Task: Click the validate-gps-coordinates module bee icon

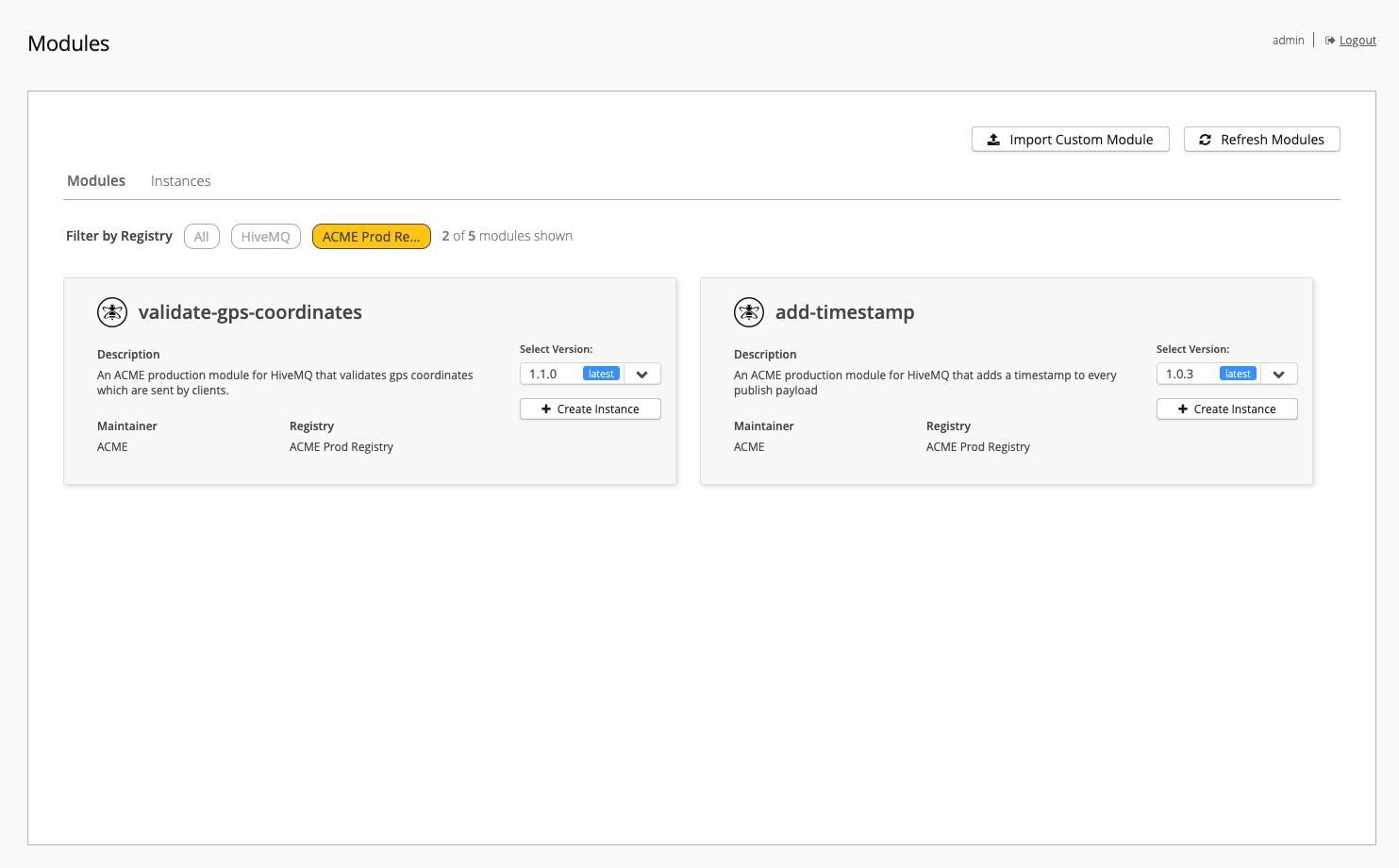Action: (x=112, y=311)
